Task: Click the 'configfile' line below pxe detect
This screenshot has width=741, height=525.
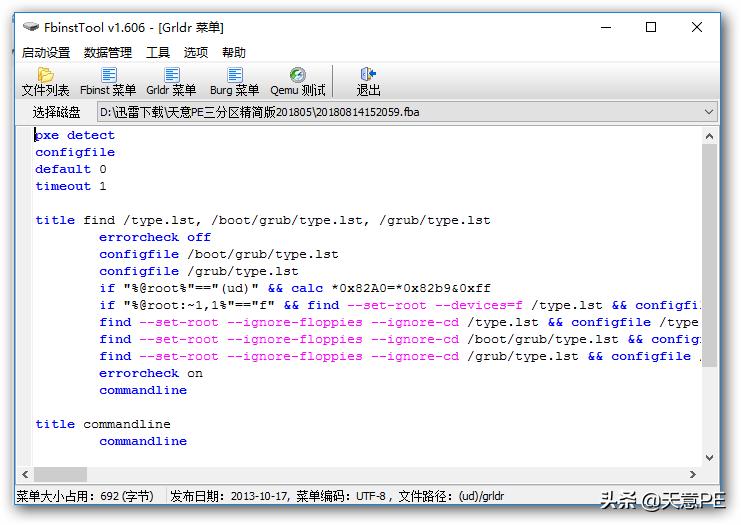Action: click(x=75, y=152)
